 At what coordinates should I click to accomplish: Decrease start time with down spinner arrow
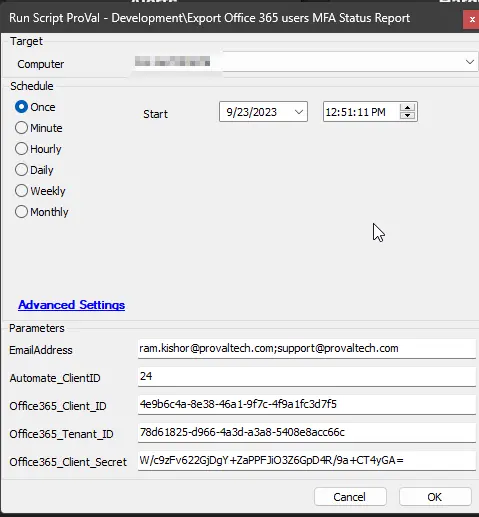coord(407,116)
